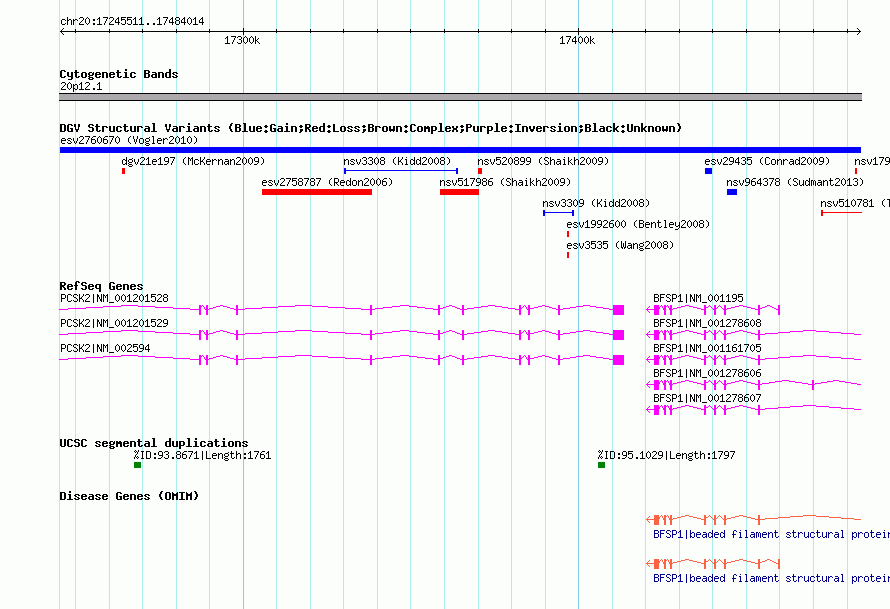Viewport: 890px width, 609px height.
Task: Open the nsv517986 (Shaikh2009) label
Action: [505, 182]
